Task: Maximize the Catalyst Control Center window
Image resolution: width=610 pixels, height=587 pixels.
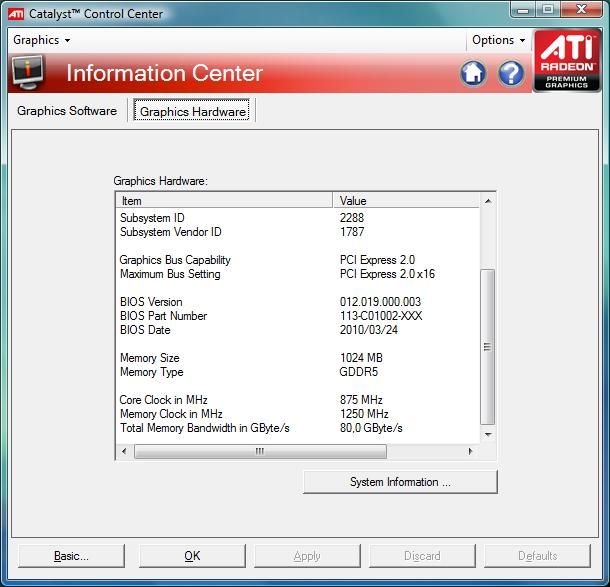Action: 548,10
